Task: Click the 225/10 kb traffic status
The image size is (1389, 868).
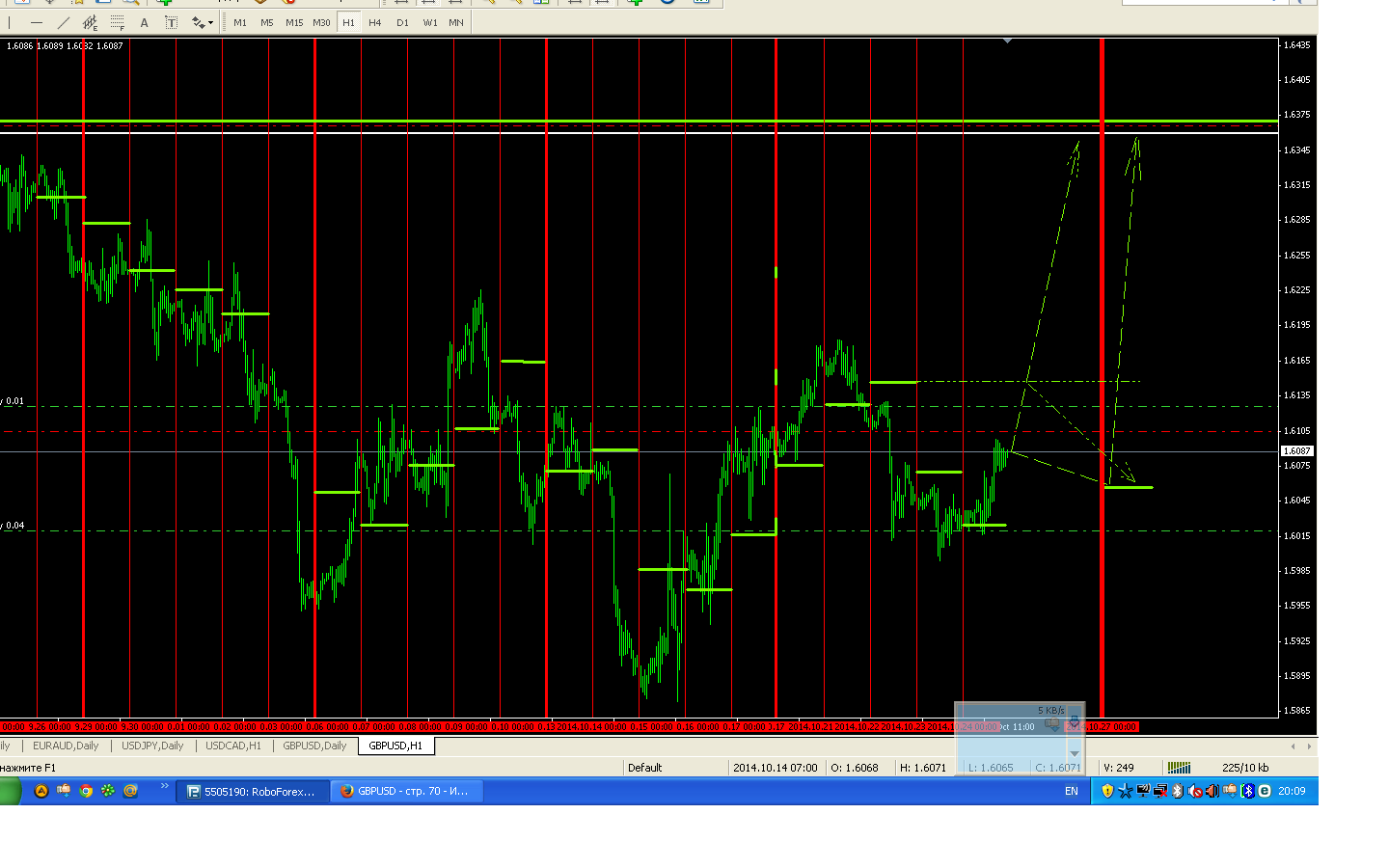Action: coord(1245,768)
